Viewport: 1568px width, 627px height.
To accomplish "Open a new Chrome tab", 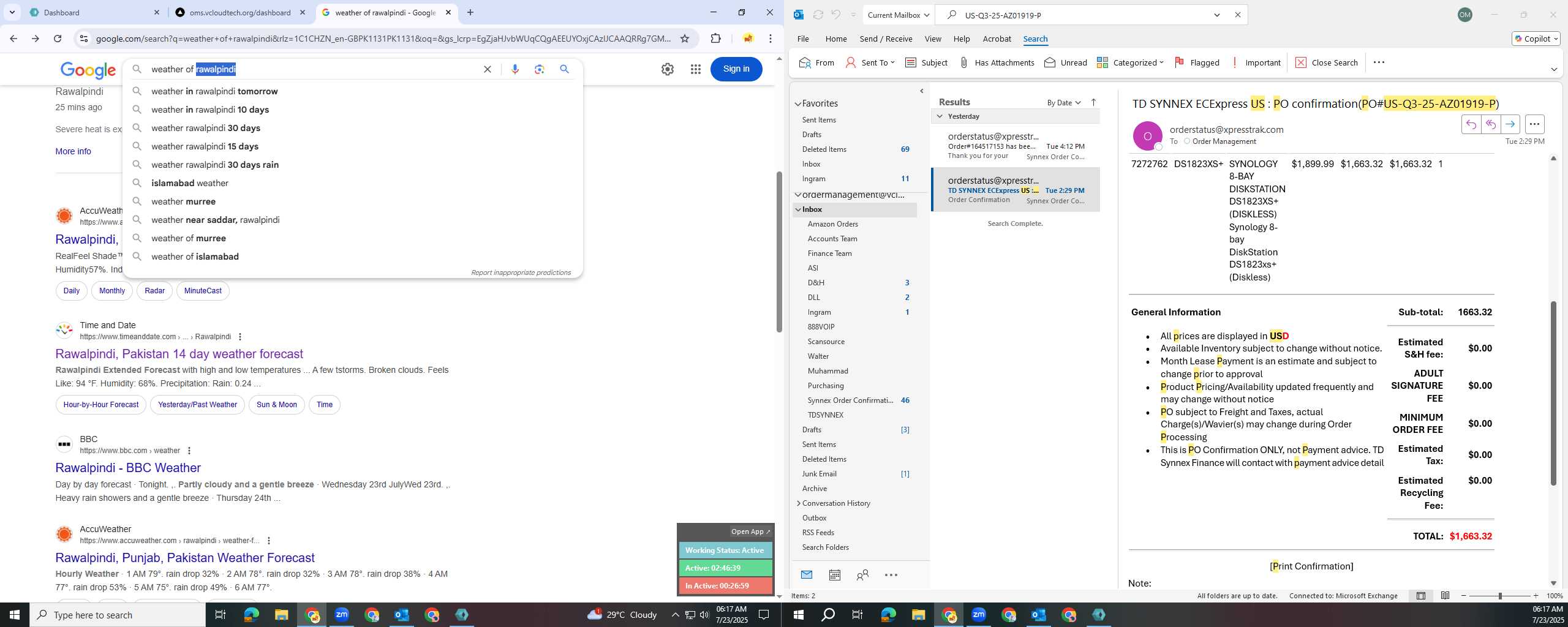I will [x=470, y=12].
